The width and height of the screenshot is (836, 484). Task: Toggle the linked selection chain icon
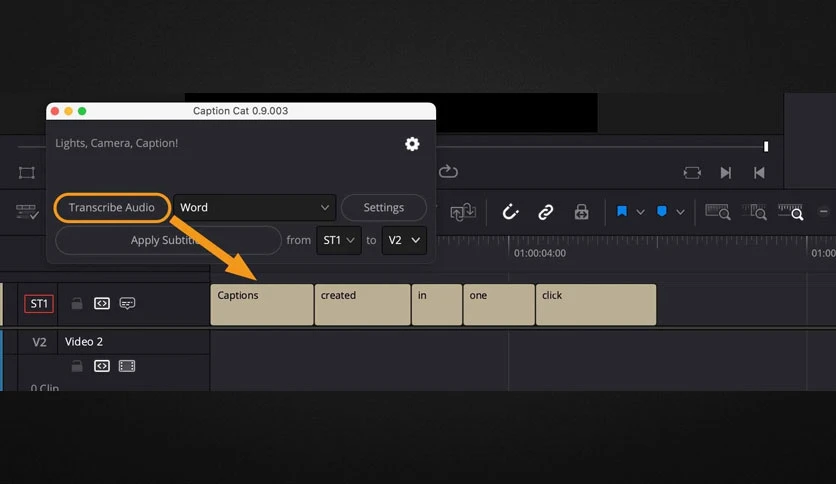545,212
